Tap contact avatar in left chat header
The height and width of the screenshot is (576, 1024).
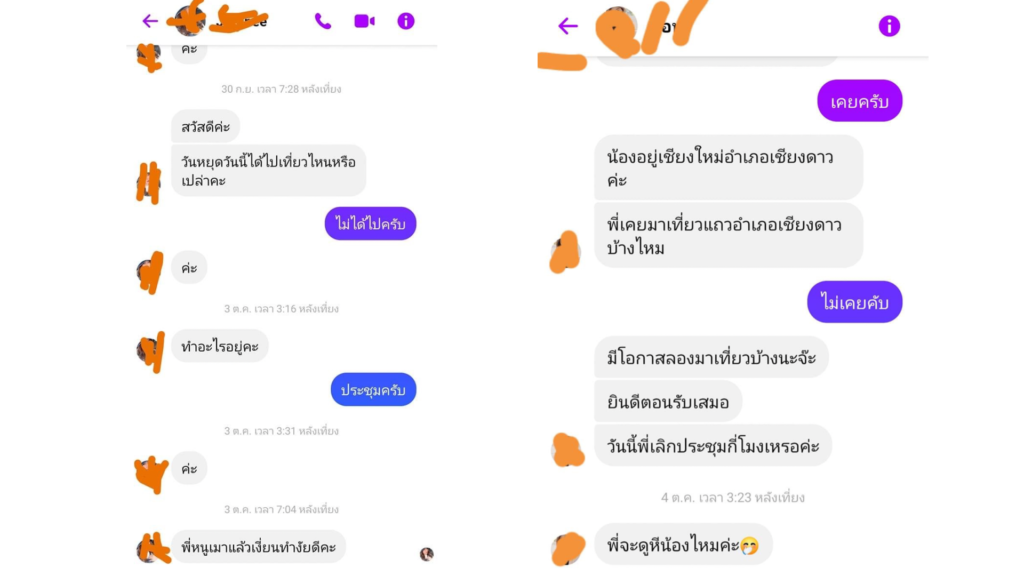click(x=190, y=20)
